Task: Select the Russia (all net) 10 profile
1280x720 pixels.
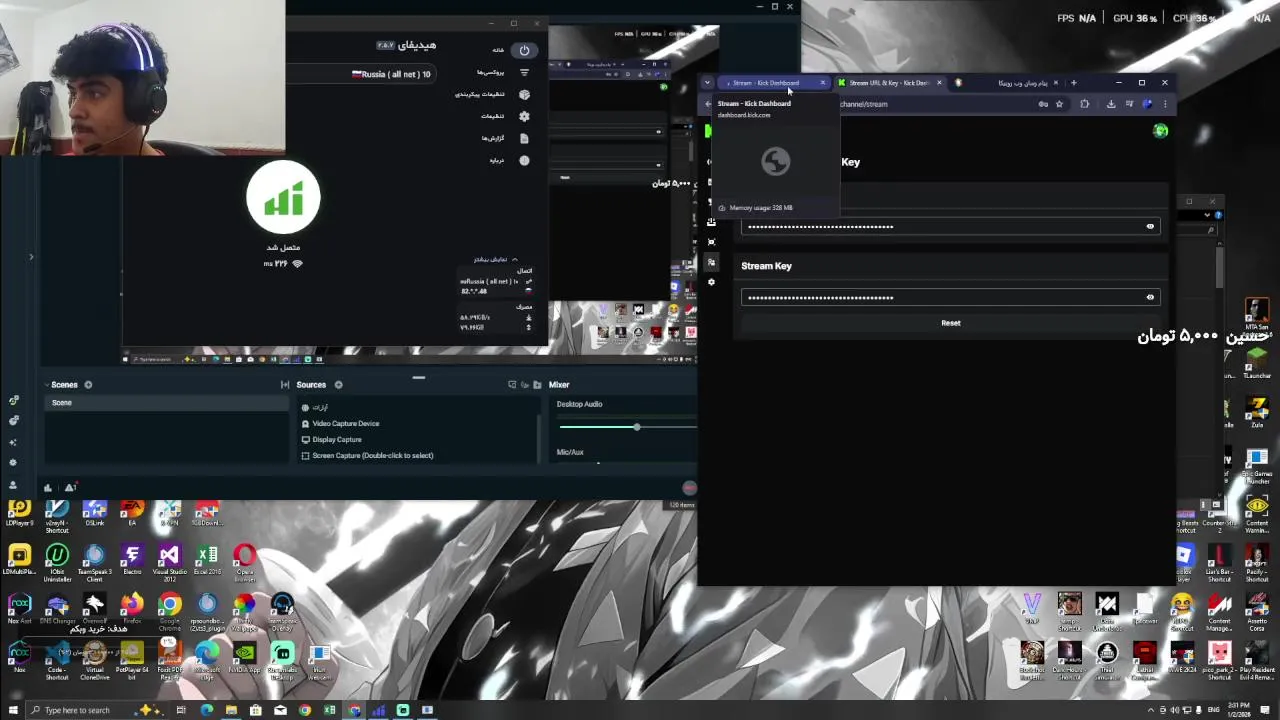Action: [391, 74]
